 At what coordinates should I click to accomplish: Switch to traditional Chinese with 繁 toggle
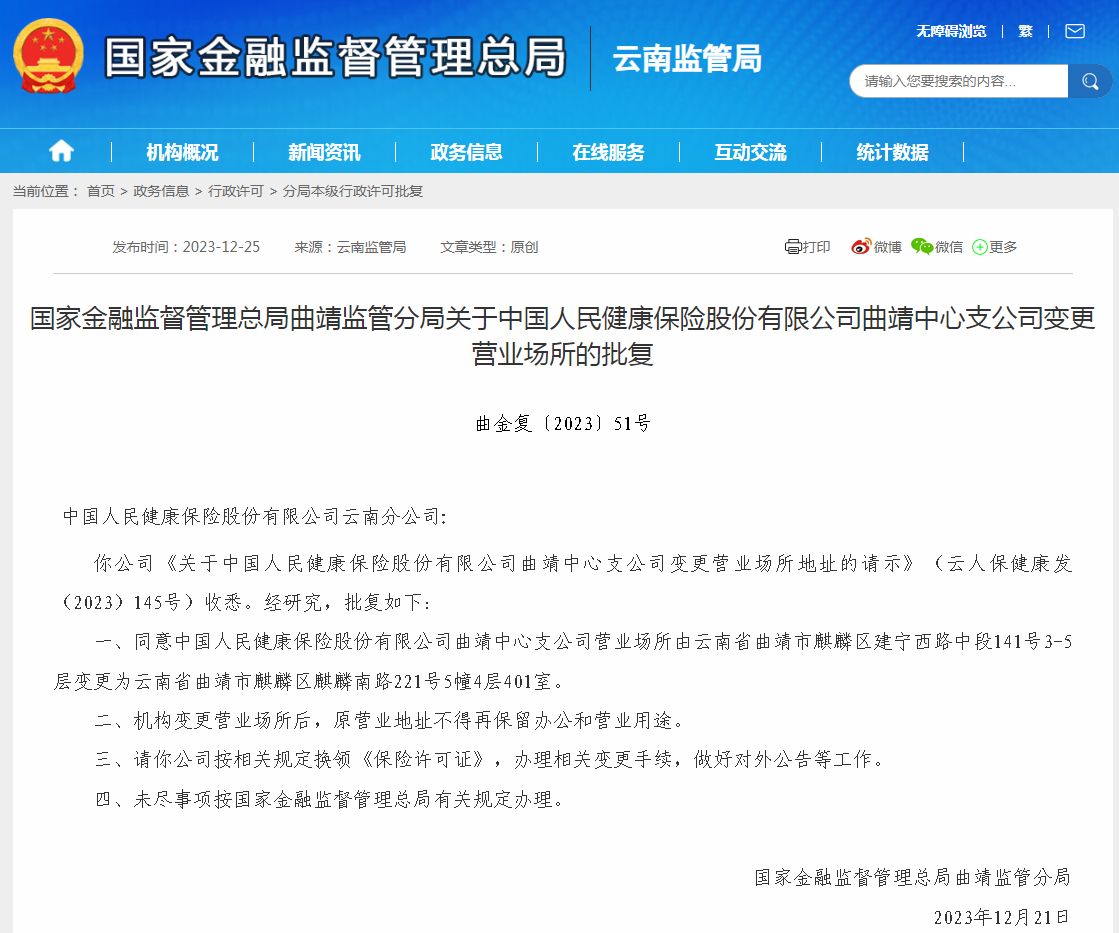pos(1025,31)
